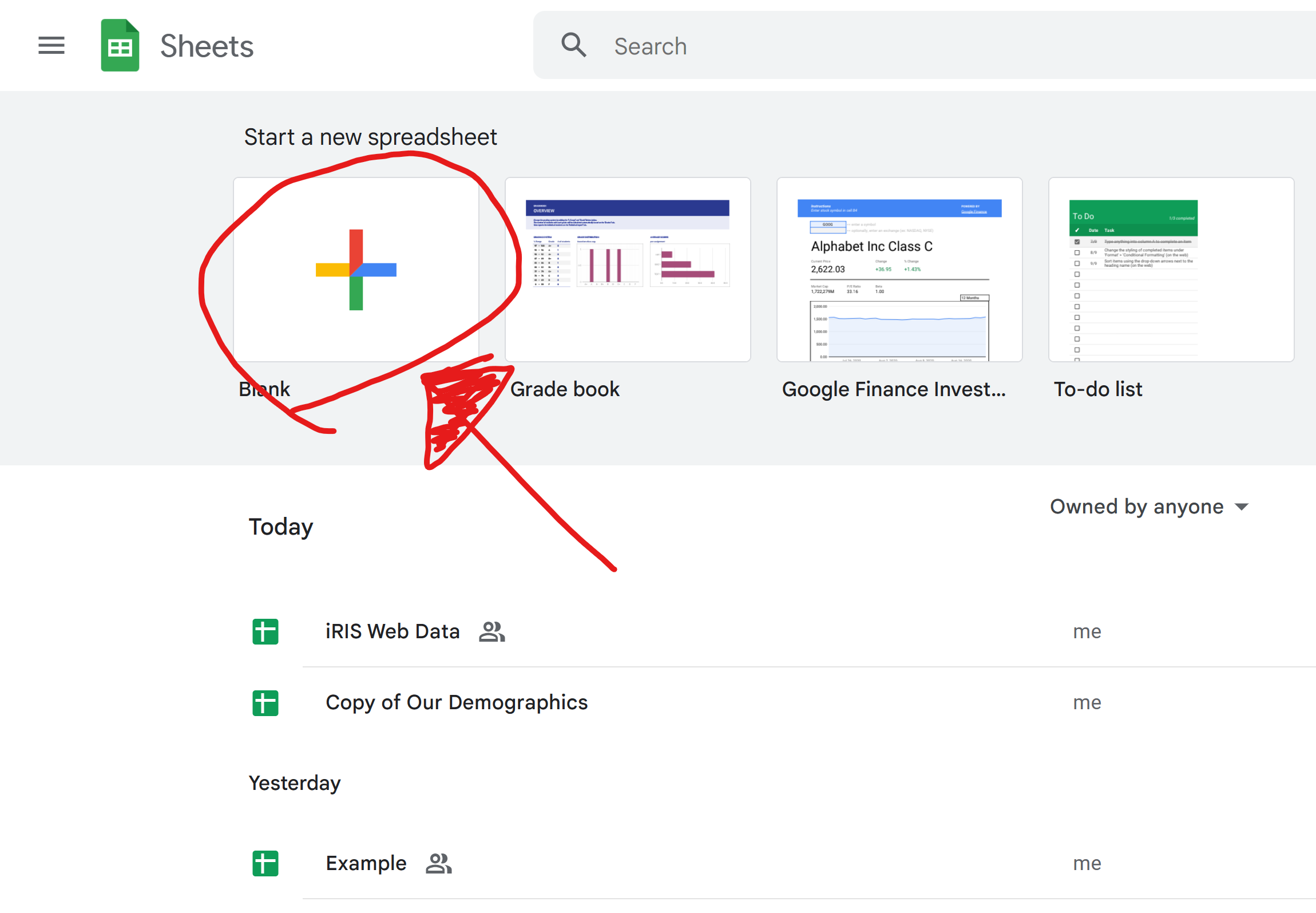Click the colorful plus icon for Blank
1316x913 pixels.
(356, 270)
